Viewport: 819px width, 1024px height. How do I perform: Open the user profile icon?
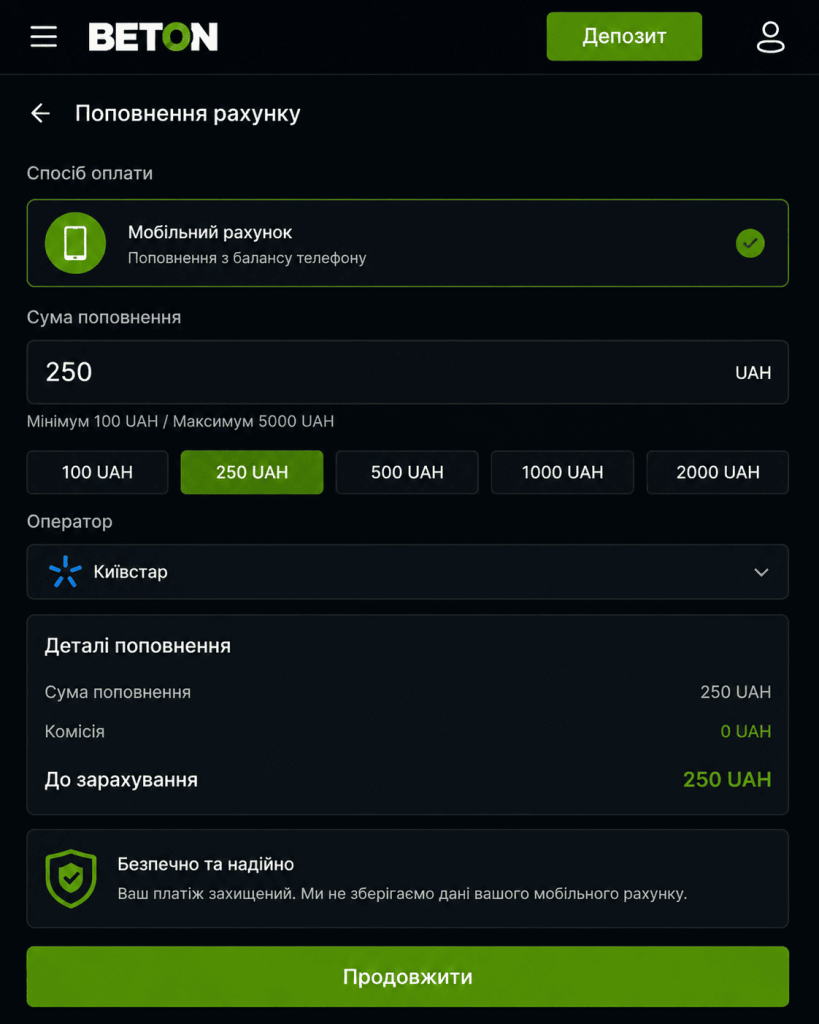[771, 37]
